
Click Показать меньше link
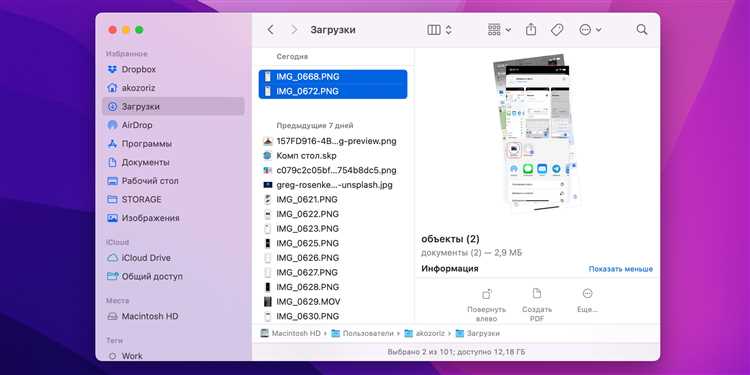pos(620,269)
